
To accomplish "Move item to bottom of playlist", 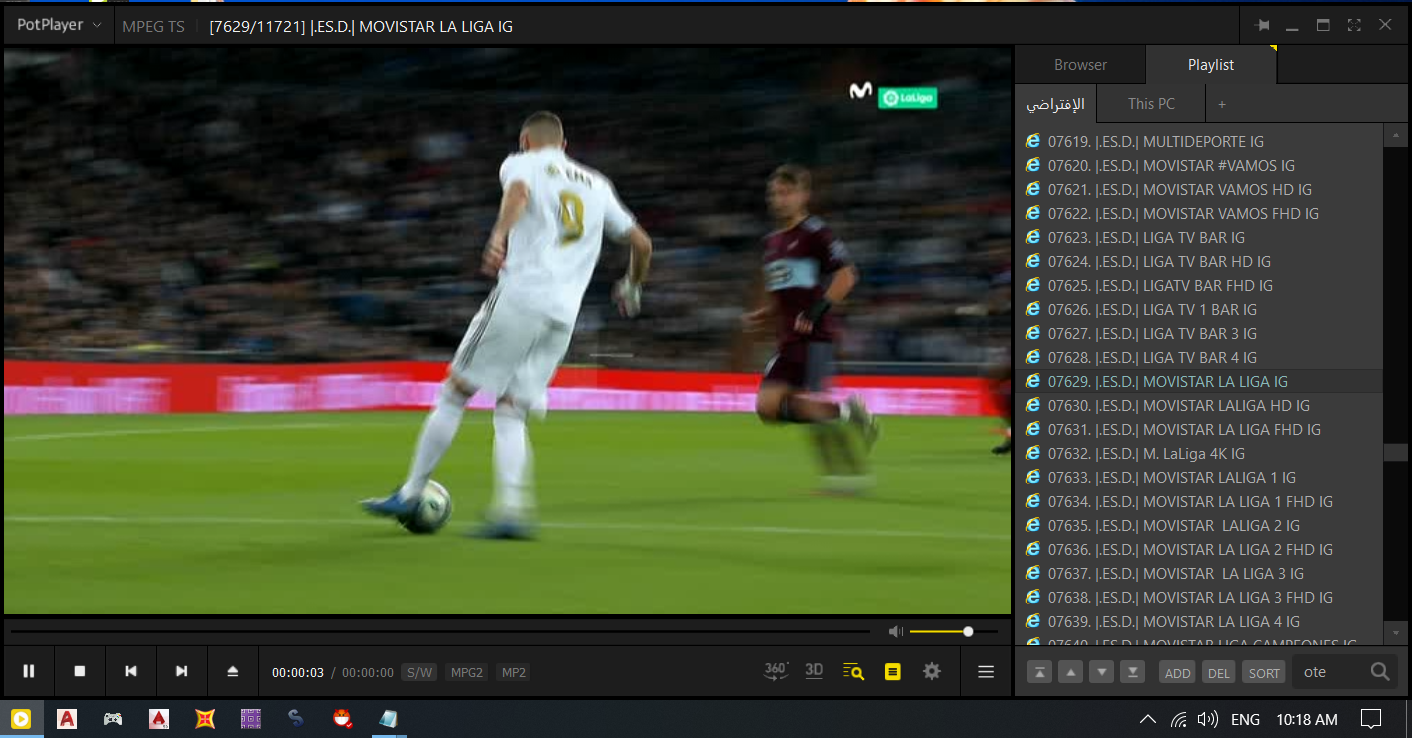I will click(1132, 673).
